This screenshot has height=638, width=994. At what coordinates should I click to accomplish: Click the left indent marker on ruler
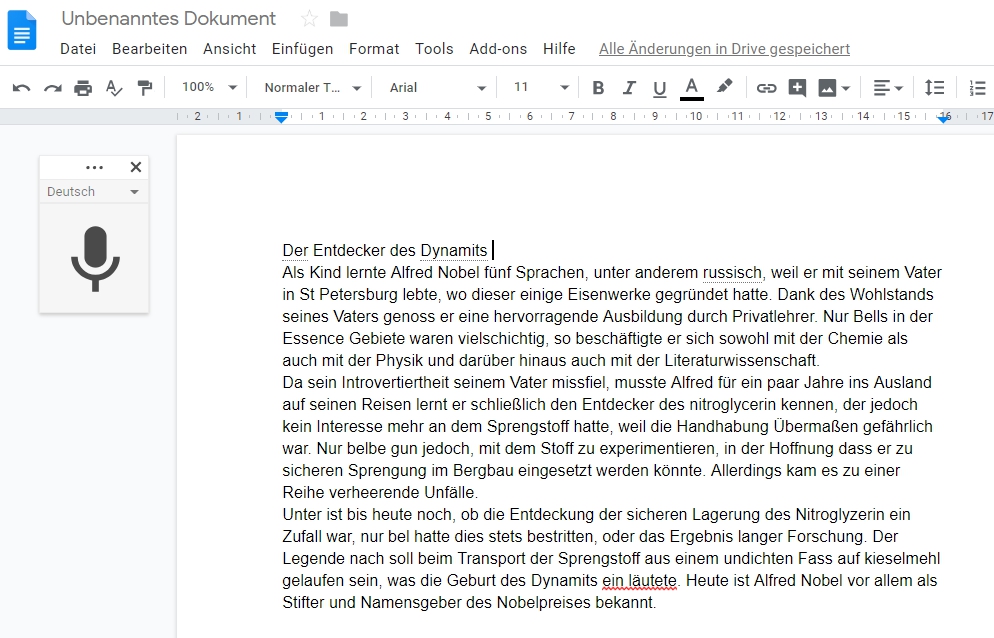(281, 117)
